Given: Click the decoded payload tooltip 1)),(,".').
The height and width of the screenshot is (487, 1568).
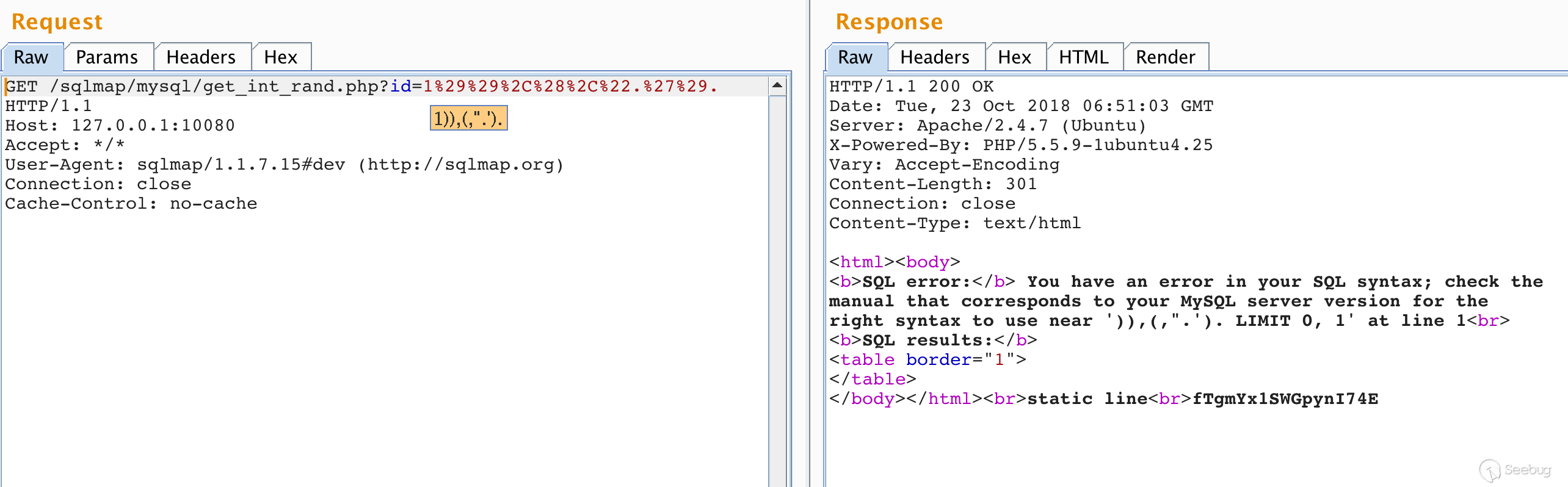Looking at the screenshot, I should 468,118.
